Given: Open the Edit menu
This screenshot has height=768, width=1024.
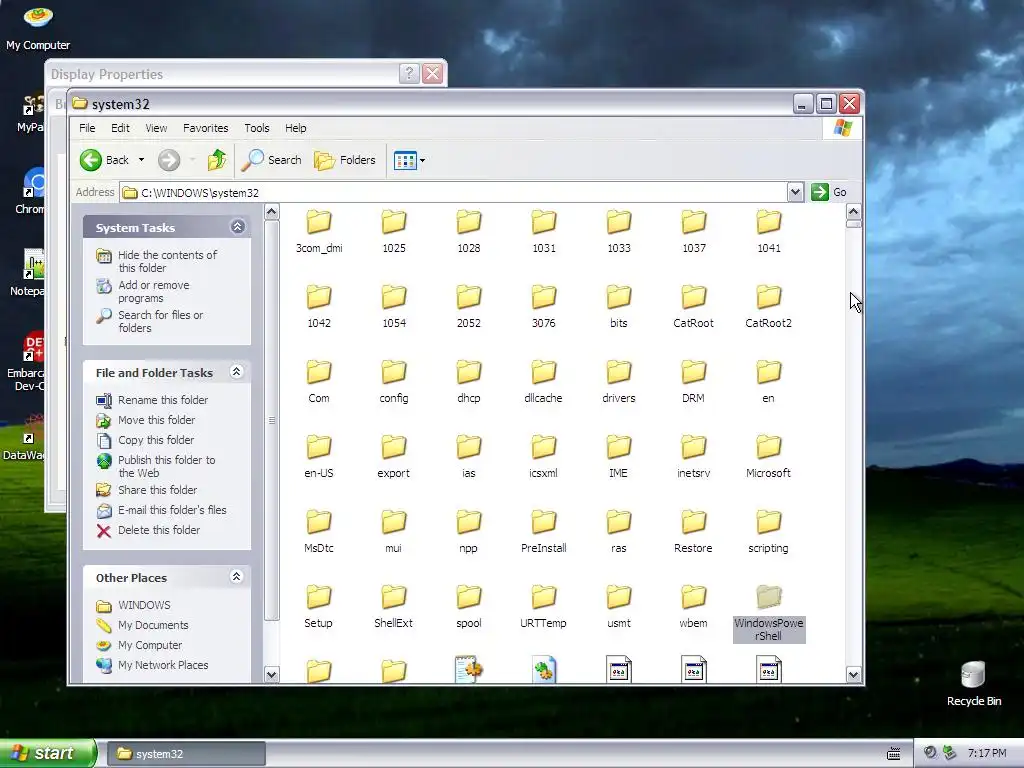Looking at the screenshot, I should (120, 128).
